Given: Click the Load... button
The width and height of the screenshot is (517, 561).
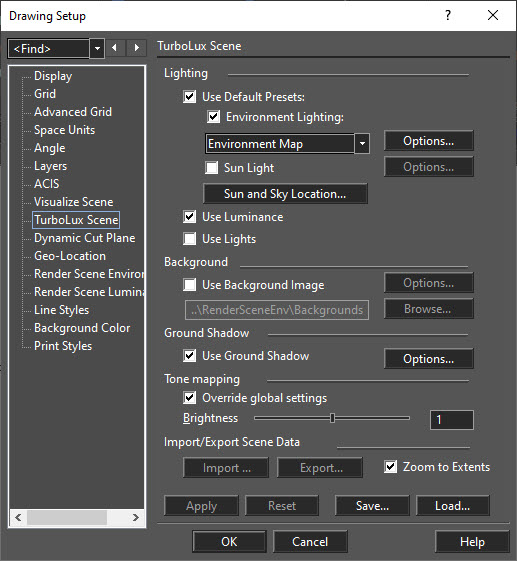Looking at the screenshot, I should tap(453, 506).
